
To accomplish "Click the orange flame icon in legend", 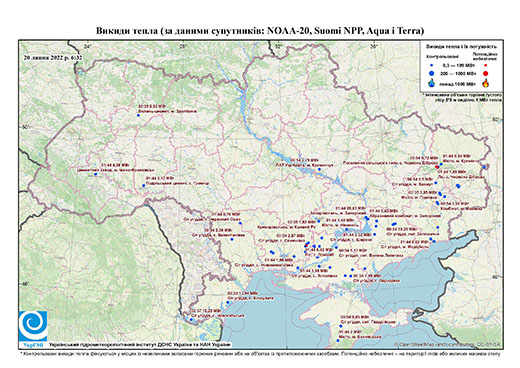I will point(486,83).
